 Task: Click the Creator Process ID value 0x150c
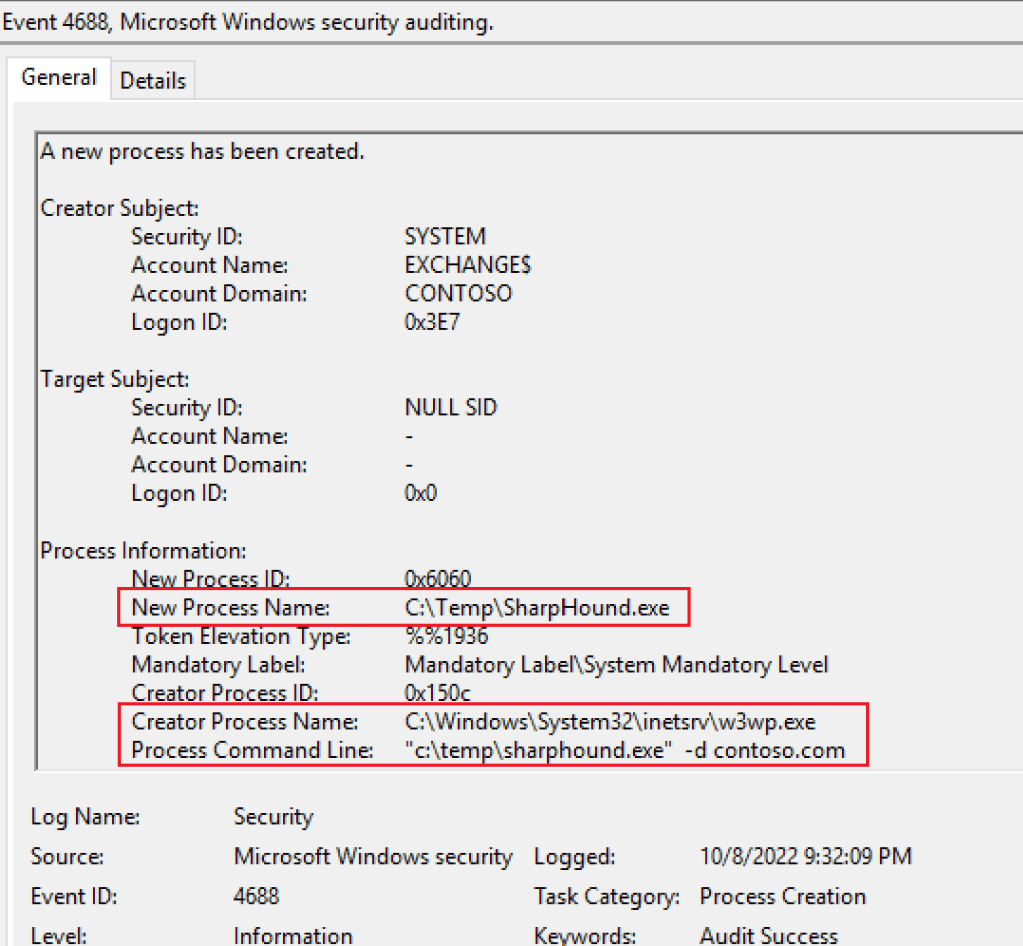pos(437,693)
